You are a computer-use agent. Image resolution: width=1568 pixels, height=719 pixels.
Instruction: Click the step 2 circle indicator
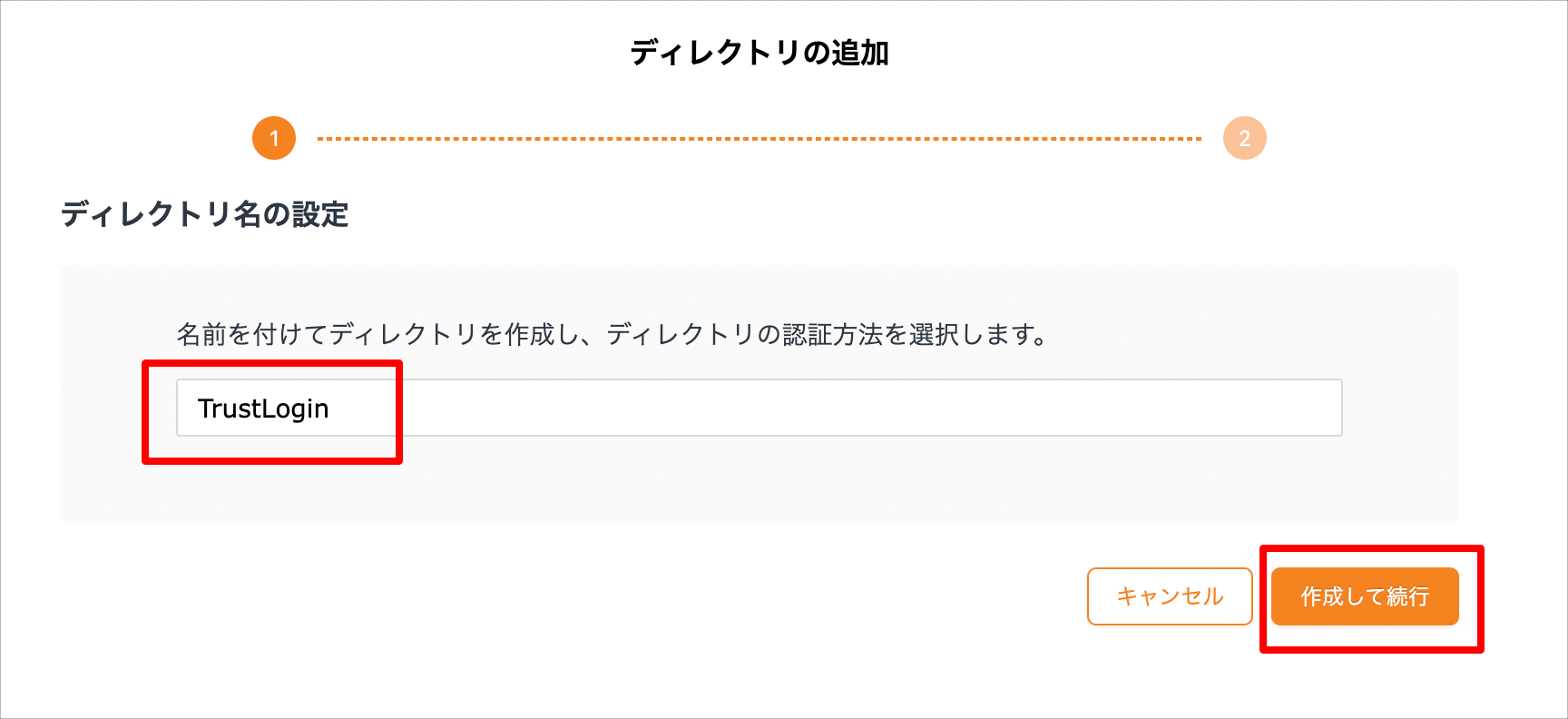(1245, 138)
